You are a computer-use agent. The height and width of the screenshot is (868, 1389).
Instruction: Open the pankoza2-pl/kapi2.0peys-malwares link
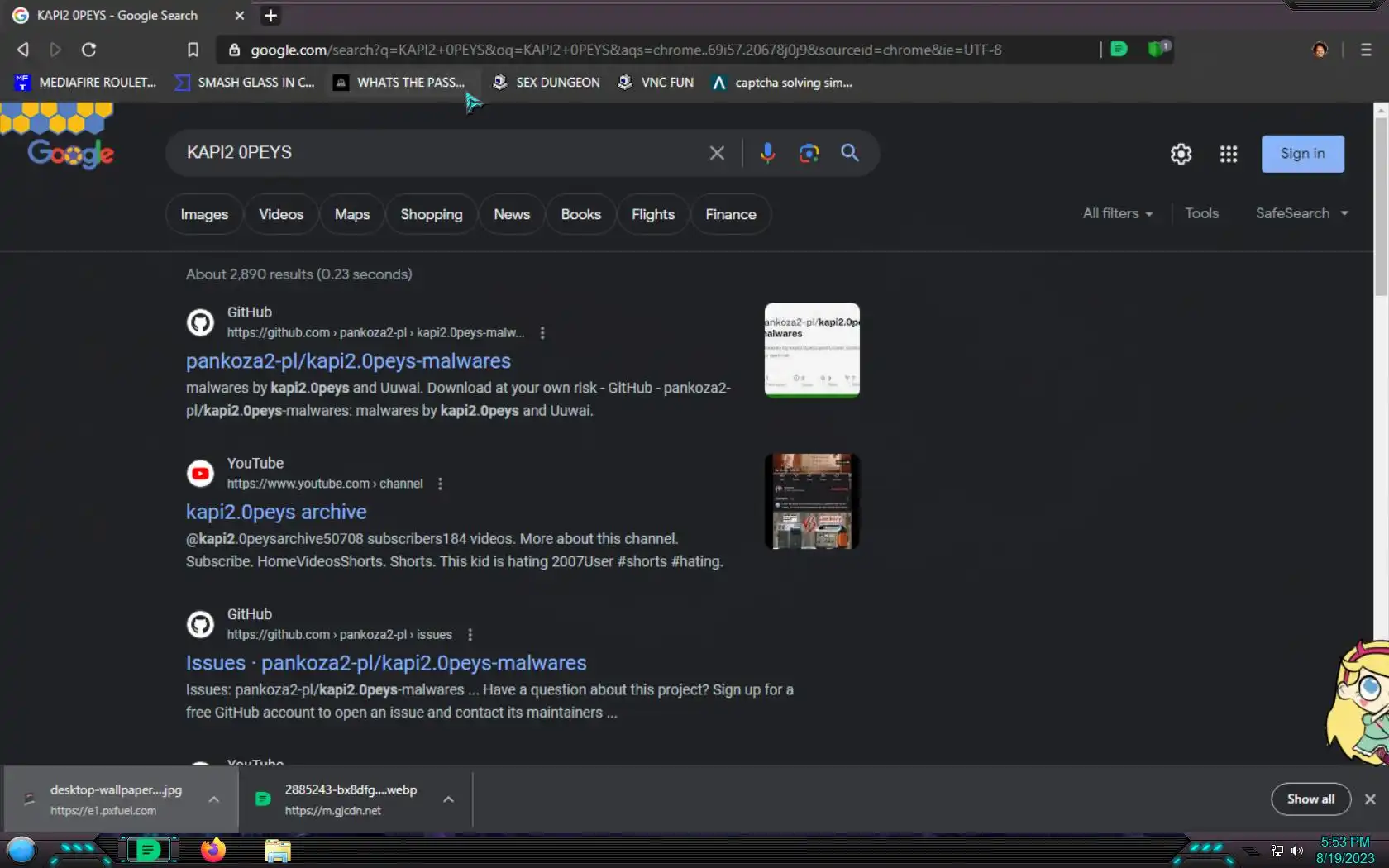(x=348, y=361)
